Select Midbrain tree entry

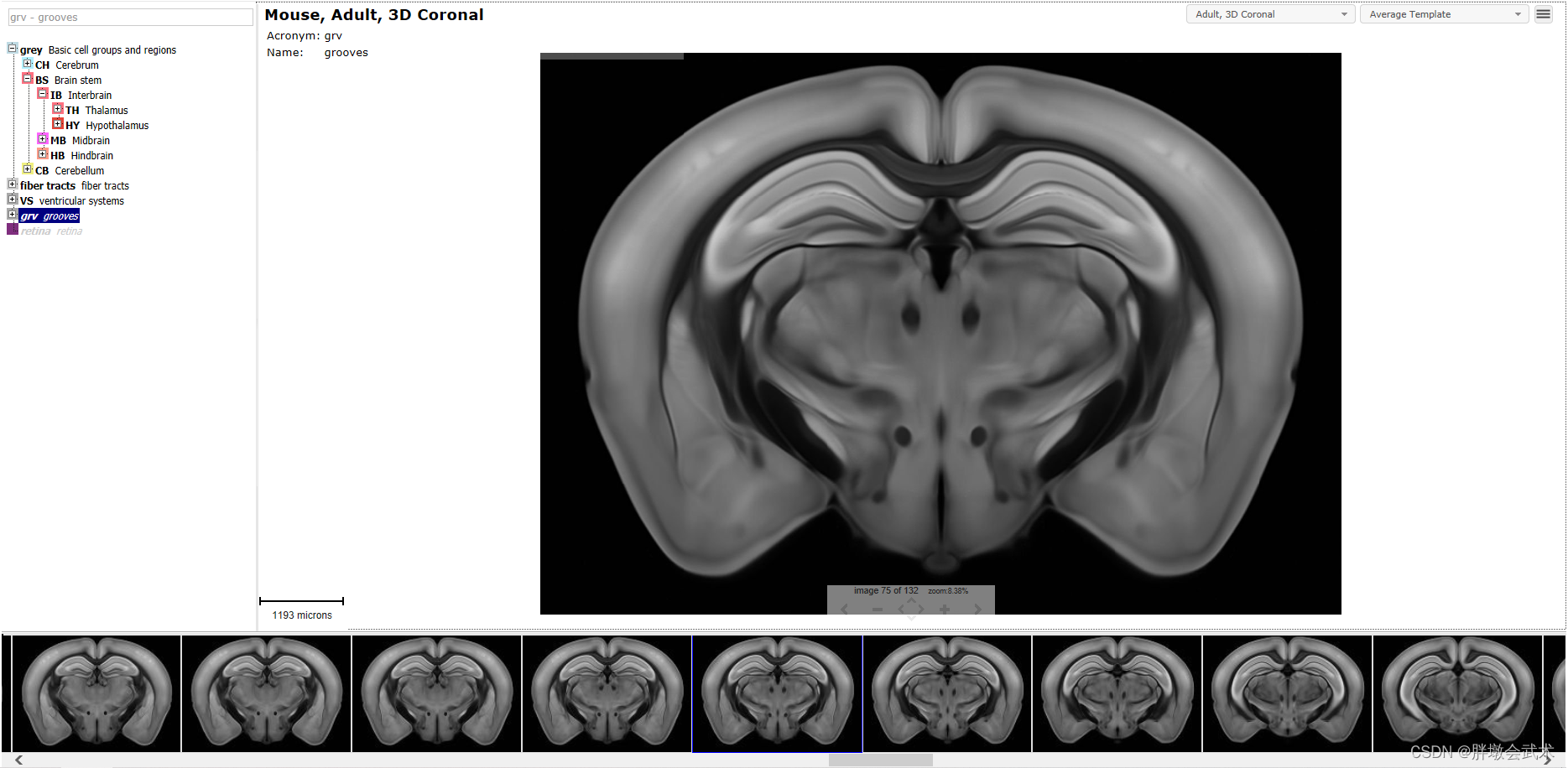(x=81, y=141)
